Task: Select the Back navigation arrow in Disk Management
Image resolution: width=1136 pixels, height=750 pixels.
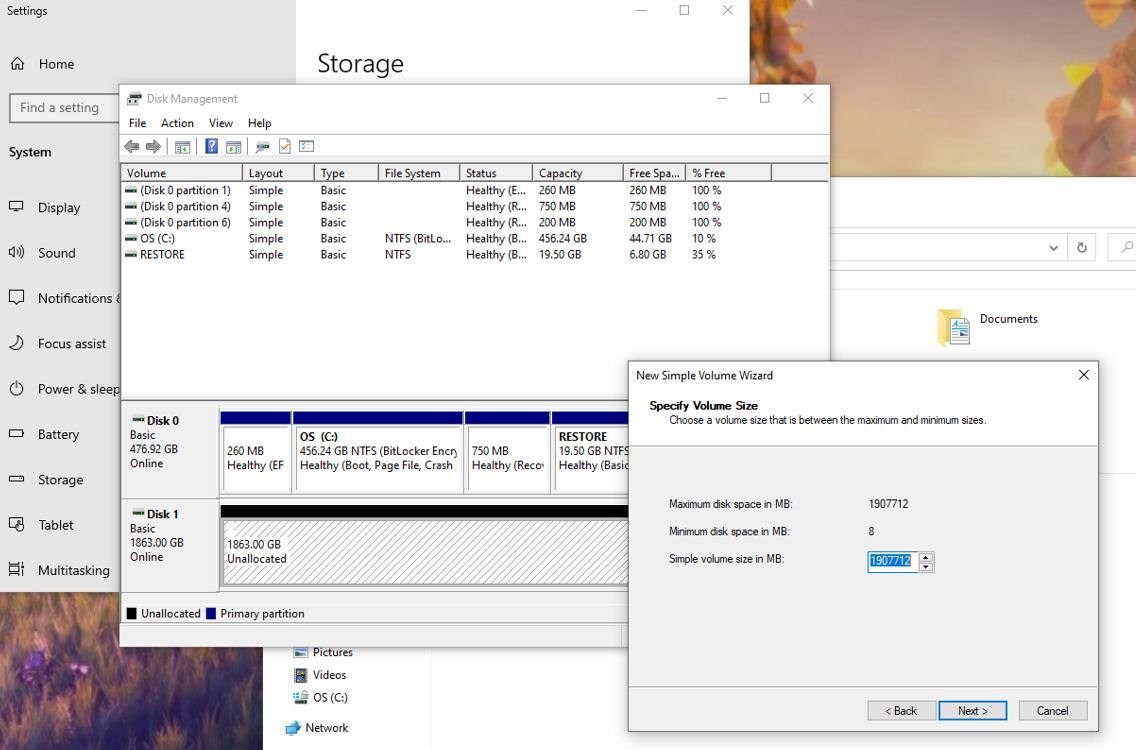Action: (131, 146)
